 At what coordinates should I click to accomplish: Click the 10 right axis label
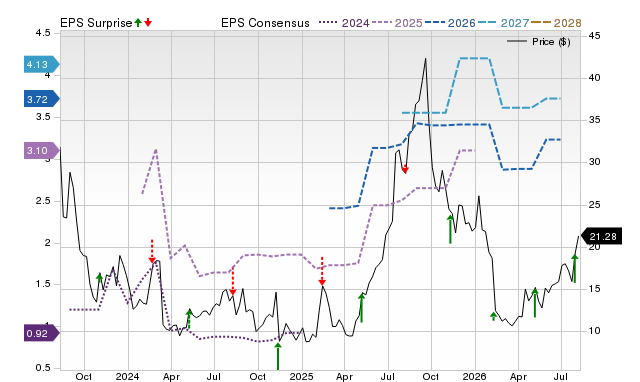point(594,331)
